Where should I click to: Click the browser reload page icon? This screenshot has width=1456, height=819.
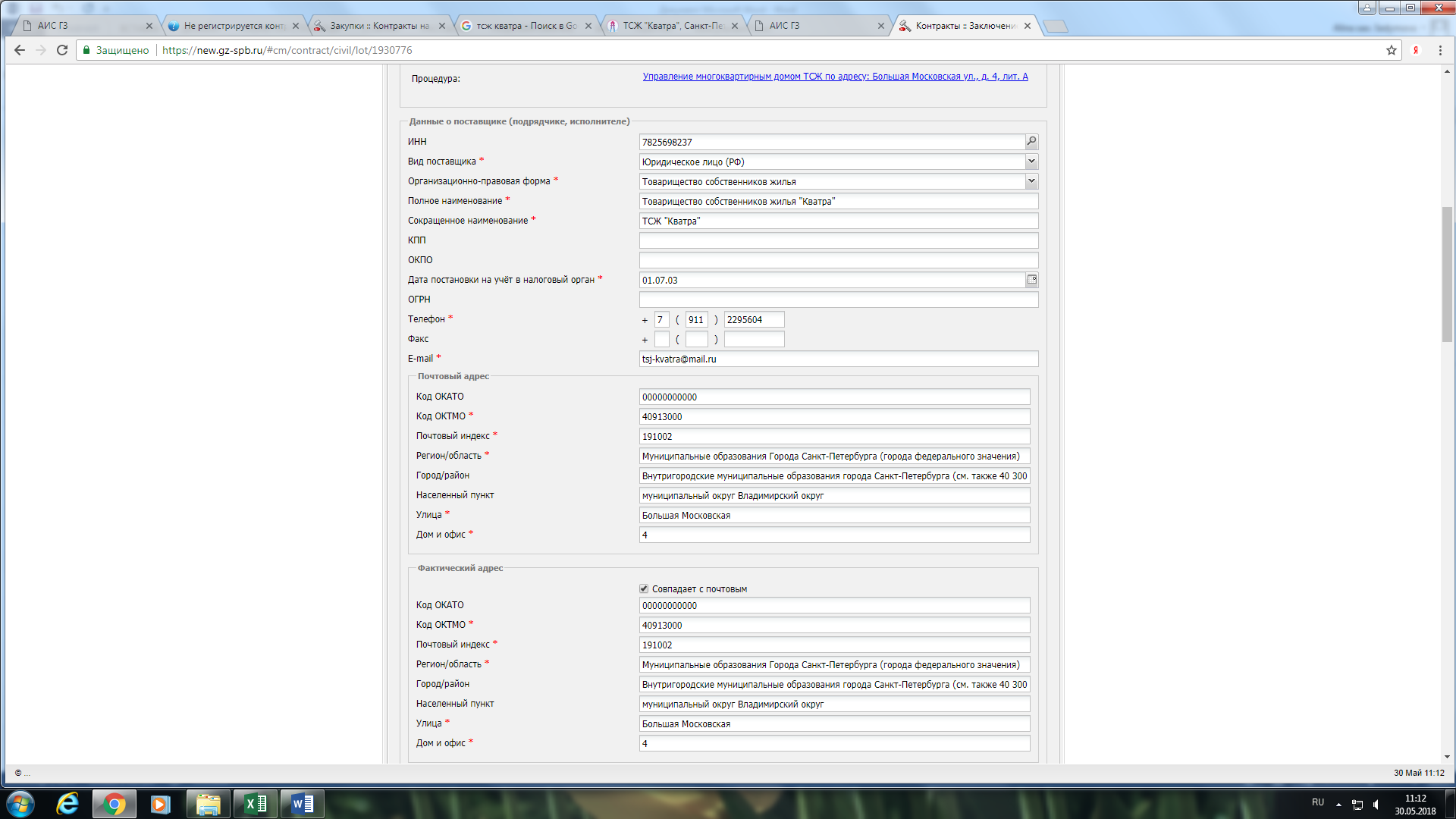pos(62,50)
